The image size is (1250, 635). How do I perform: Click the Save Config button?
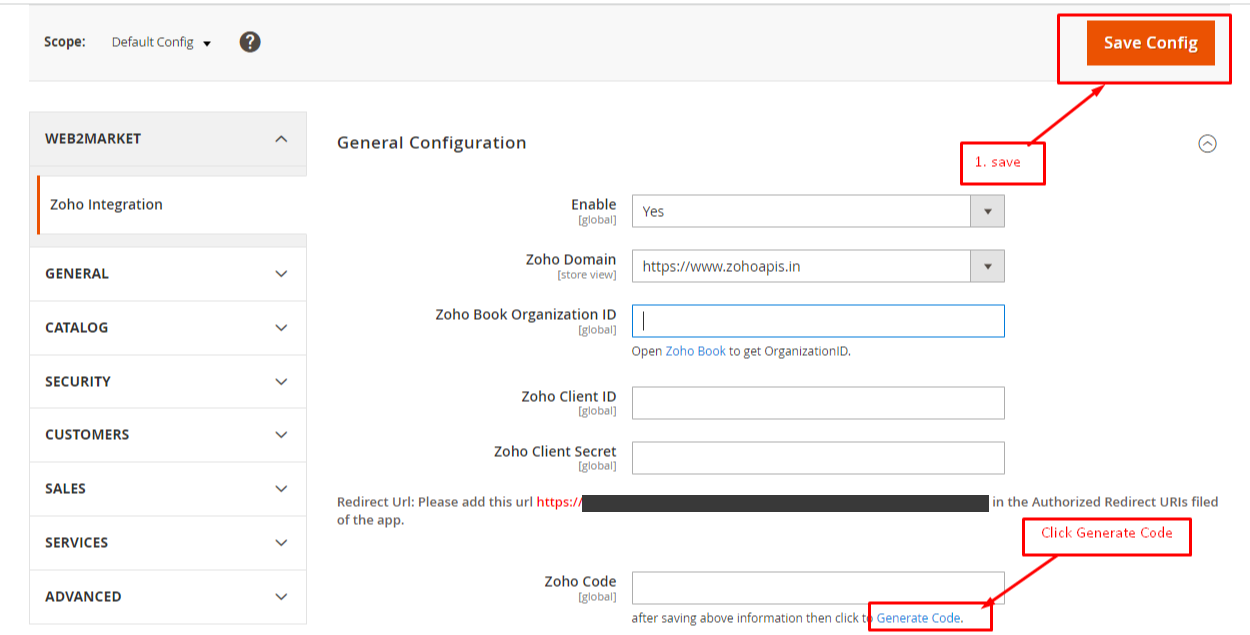tap(1150, 43)
